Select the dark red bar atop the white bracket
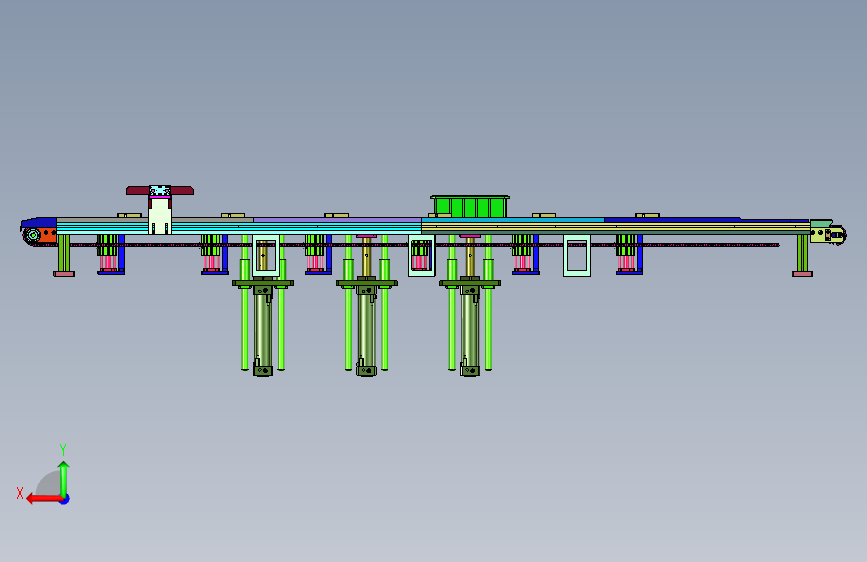The width and height of the screenshot is (867, 562). point(160,191)
